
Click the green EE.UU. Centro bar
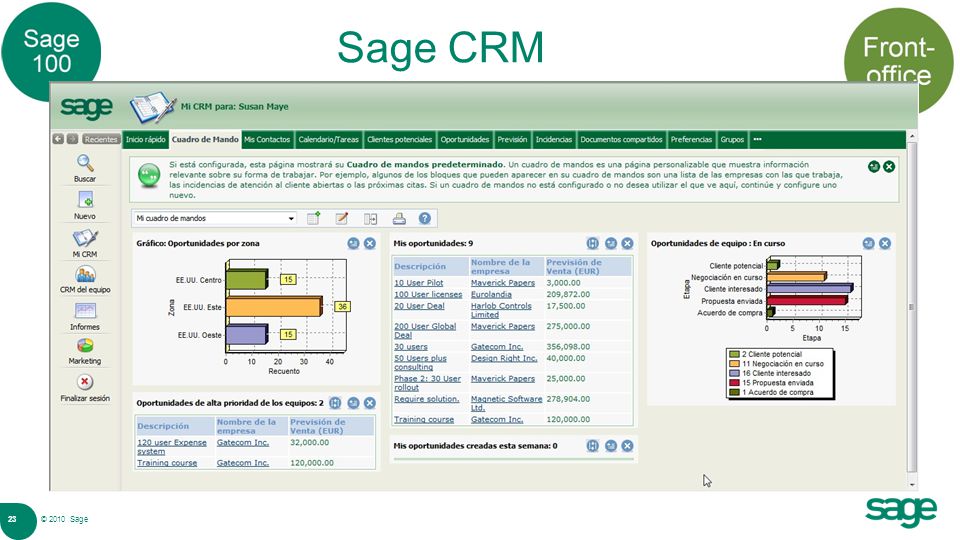pos(246,279)
